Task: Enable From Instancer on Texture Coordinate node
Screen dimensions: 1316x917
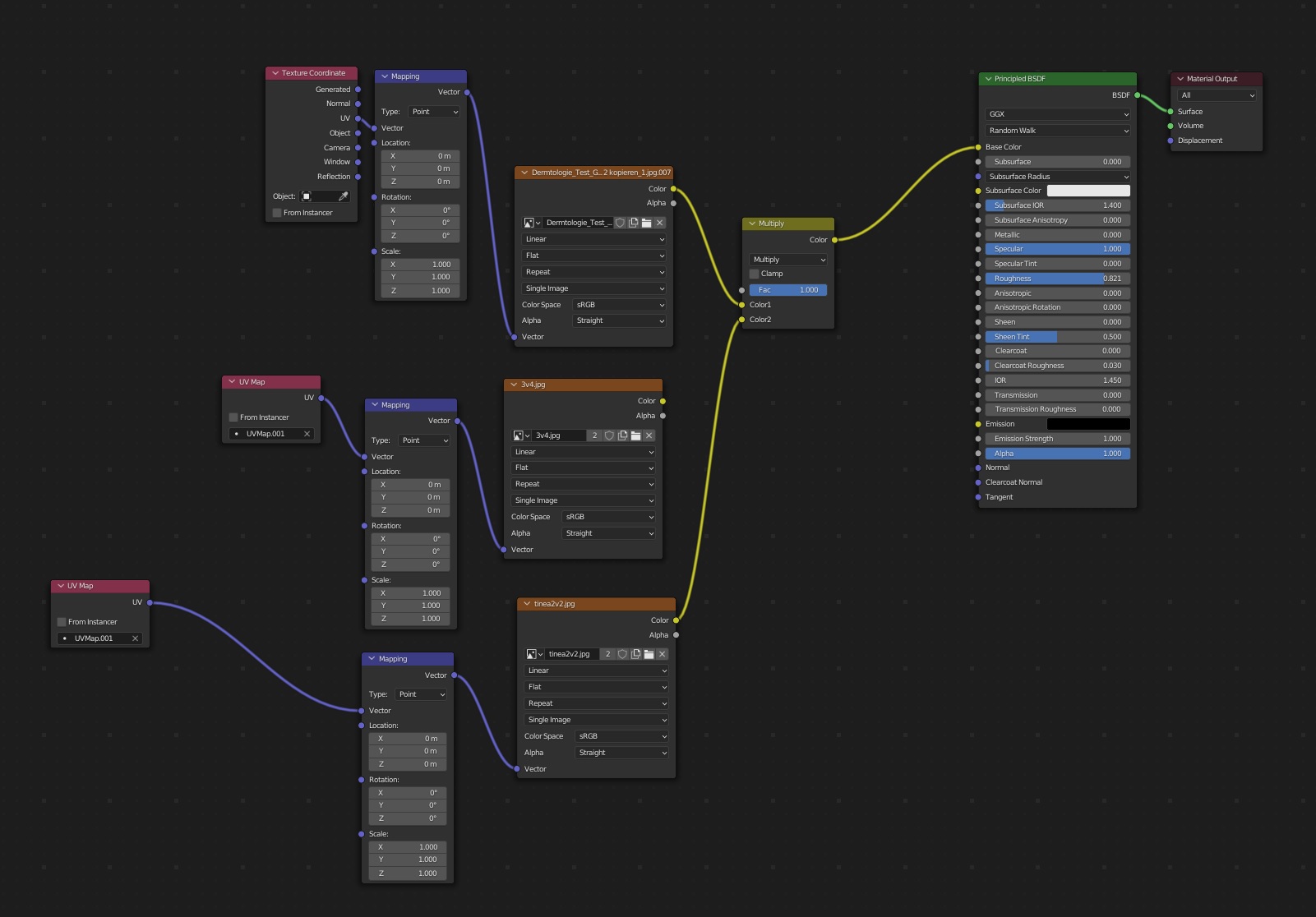Action: click(277, 213)
